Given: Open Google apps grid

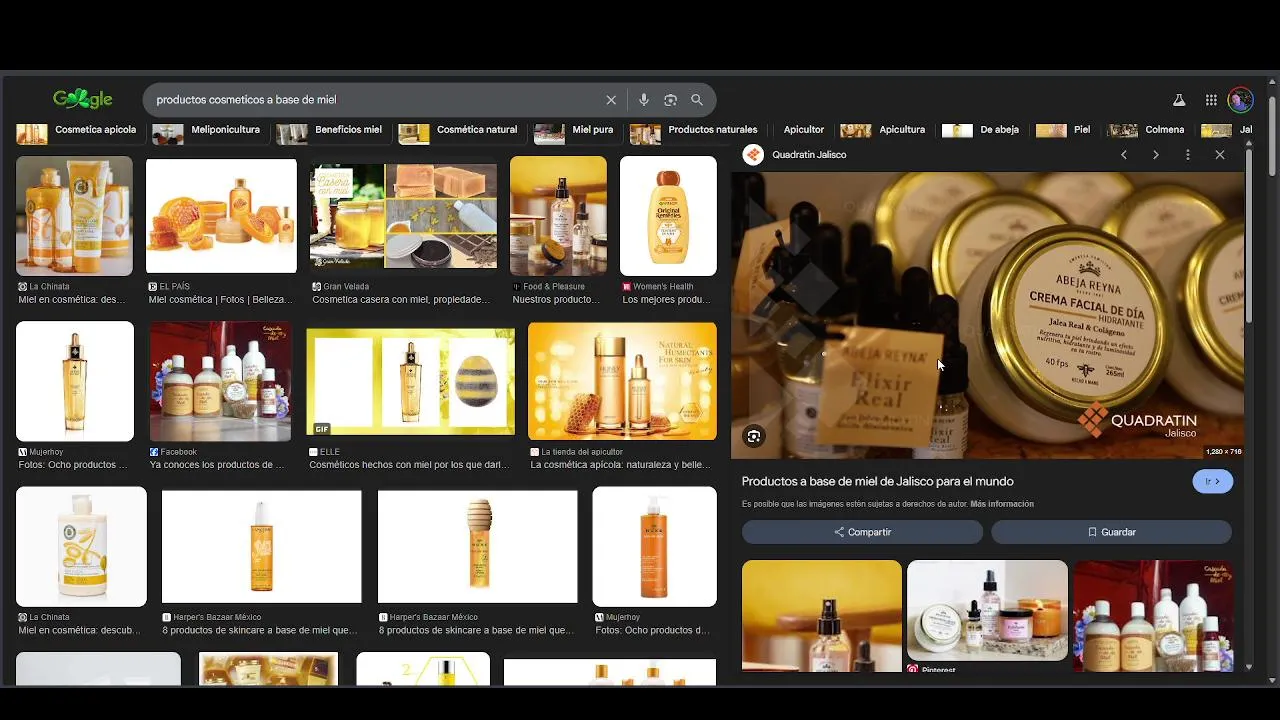Looking at the screenshot, I should point(1211,100).
